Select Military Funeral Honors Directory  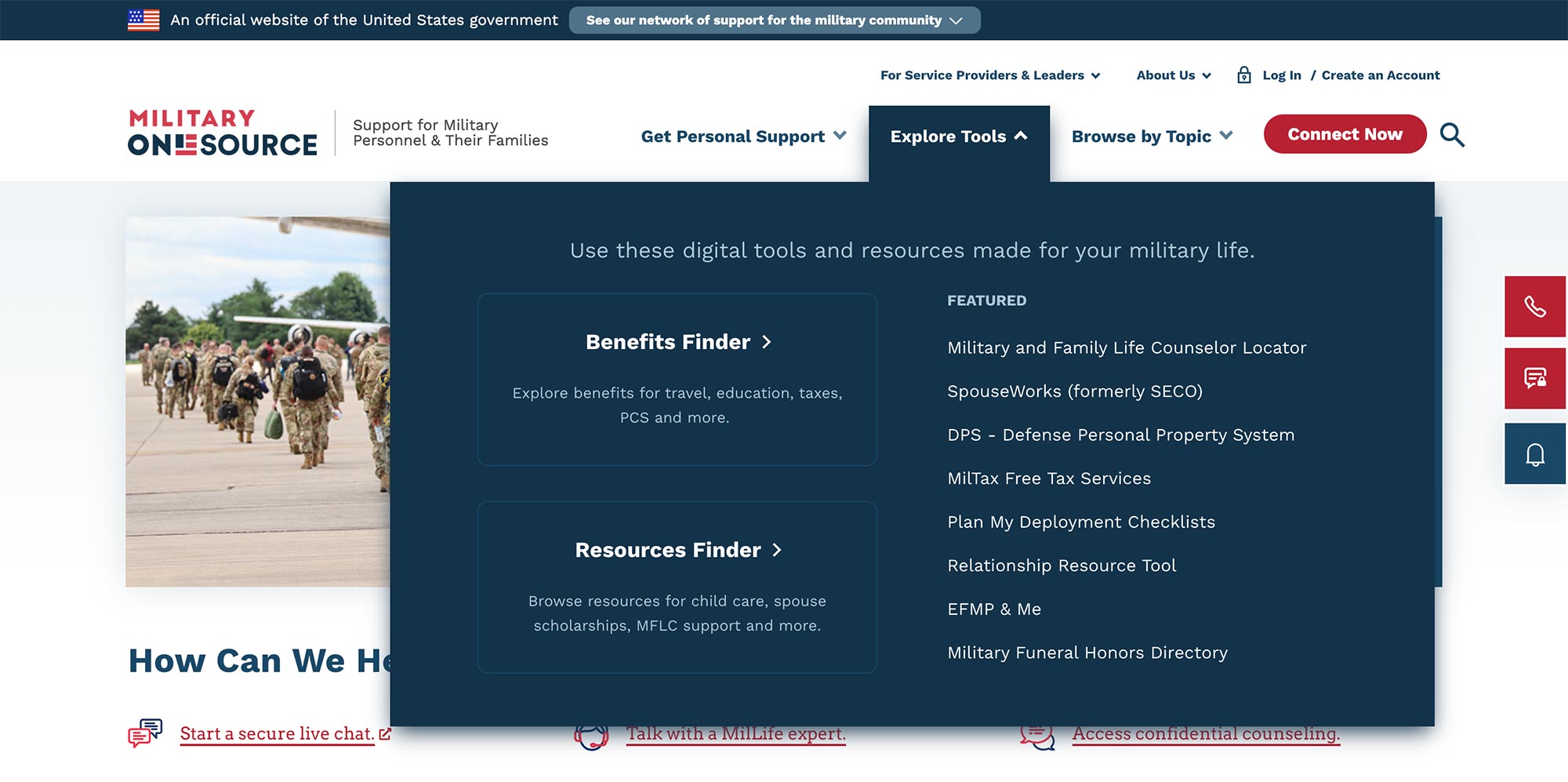(1087, 653)
